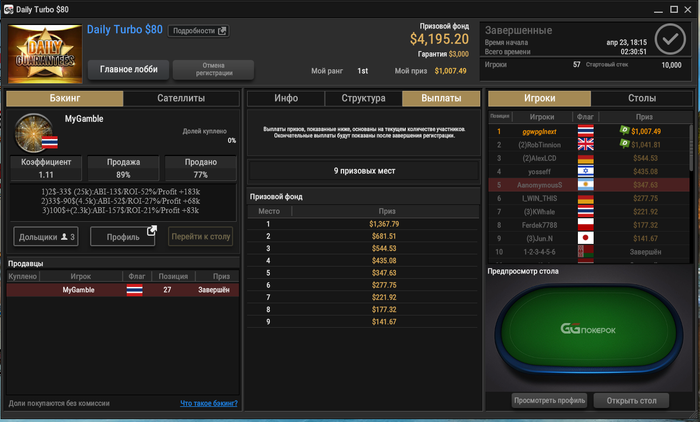Viewport: 700px width, 422px height.
Task: Click the Daily Guarantees tournament logo
Action: [x=45, y=54]
